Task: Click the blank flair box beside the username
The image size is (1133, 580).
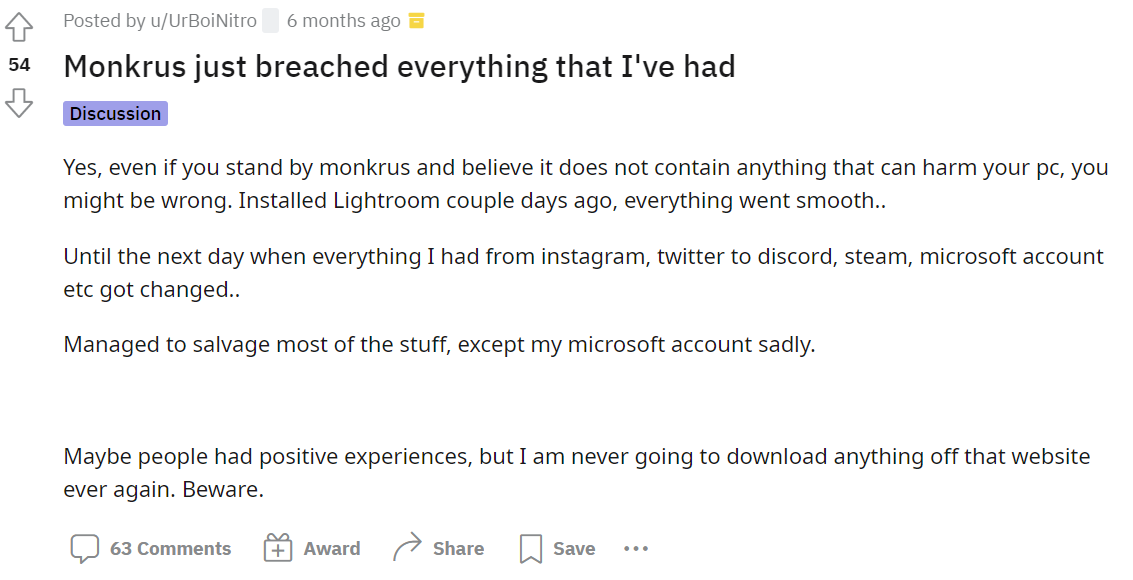Action: click(x=270, y=21)
